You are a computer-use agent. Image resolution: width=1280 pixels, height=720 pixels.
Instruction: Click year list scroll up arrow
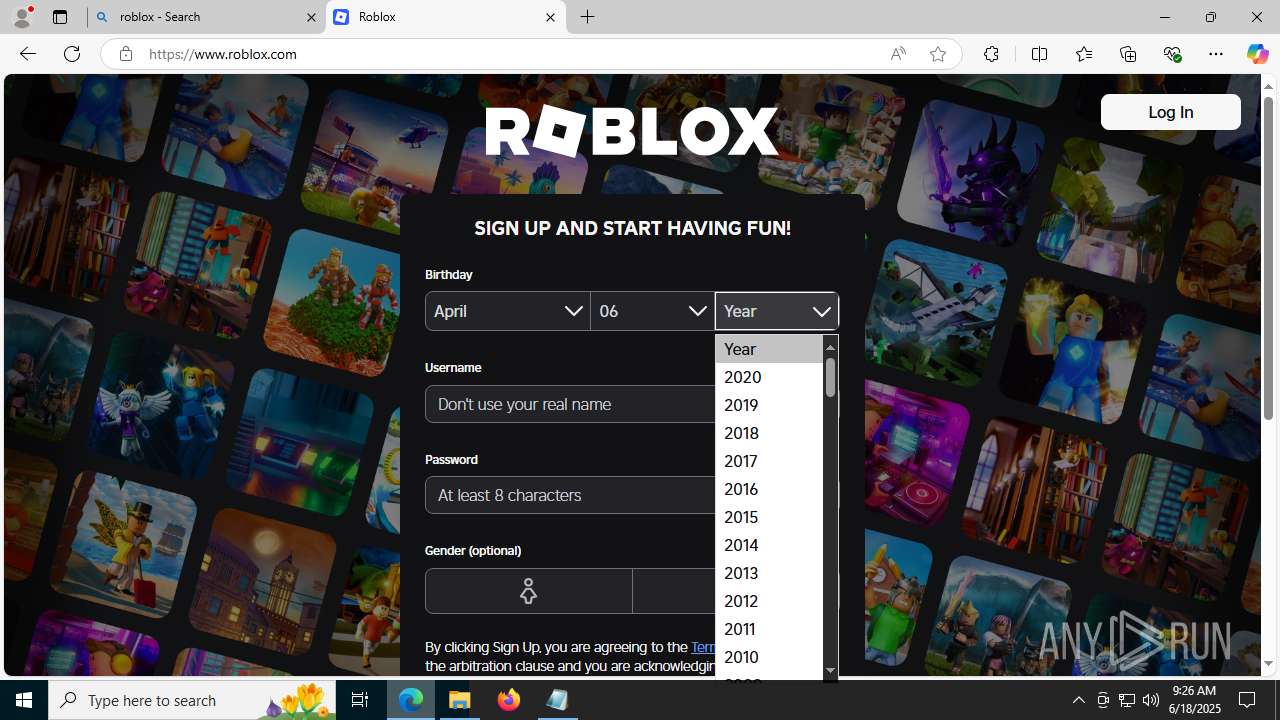click(x=830, y=346)
